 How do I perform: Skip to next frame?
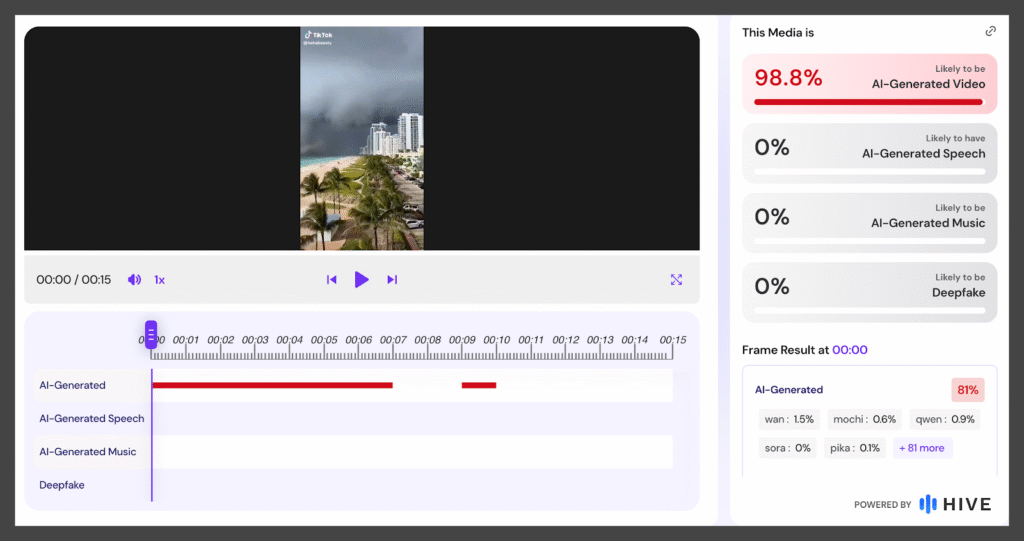[x=392, y=280]
